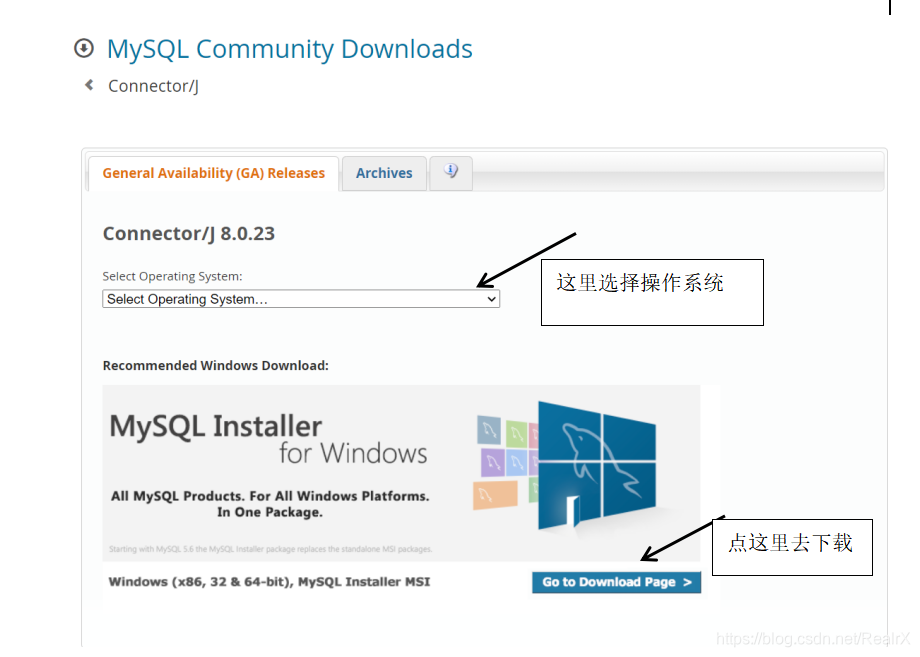Image resolution: width=920 pixels, height=657 pixels.
Task: Go back via the Connector/J breadcrumb
Action: point(153,86)
